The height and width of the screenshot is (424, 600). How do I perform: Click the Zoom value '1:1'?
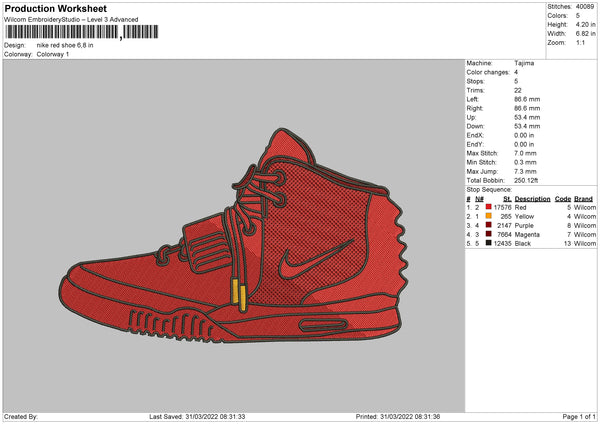(580, 42)
